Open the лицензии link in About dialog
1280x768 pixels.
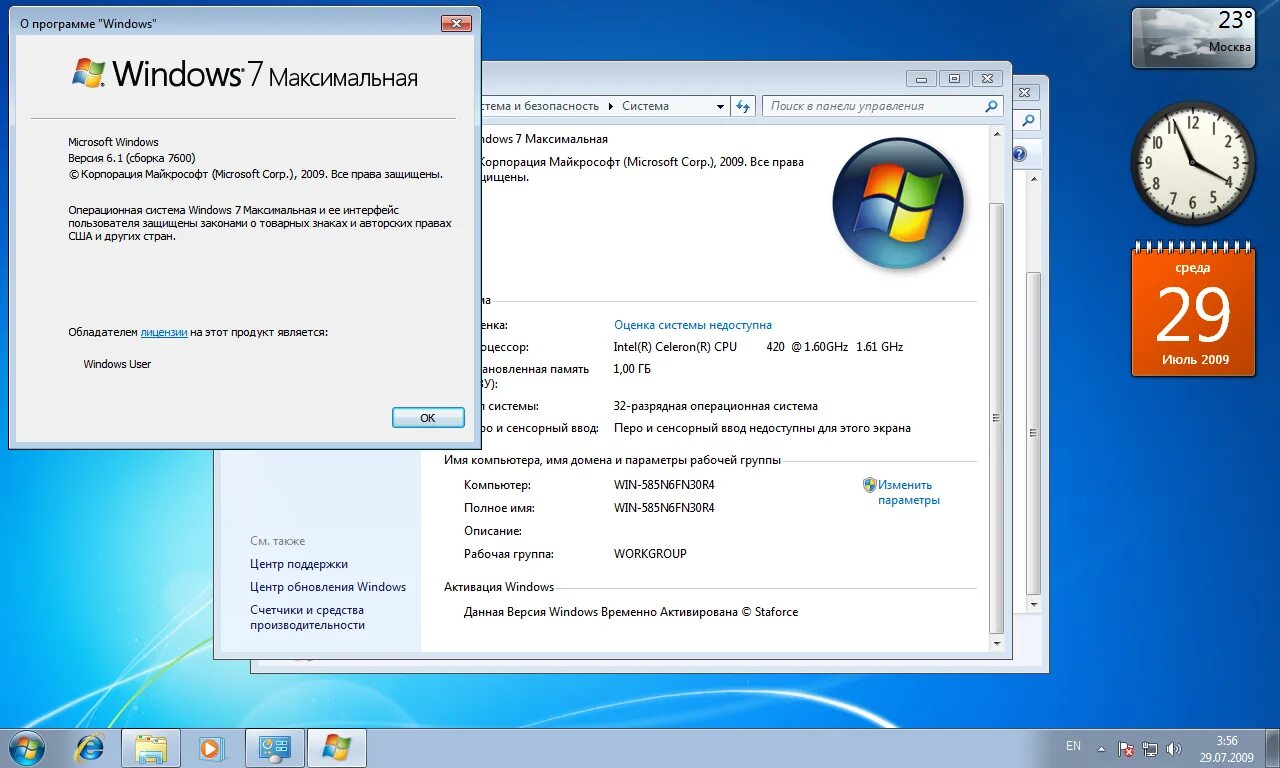pyautogui.click(x=164, y=332)
